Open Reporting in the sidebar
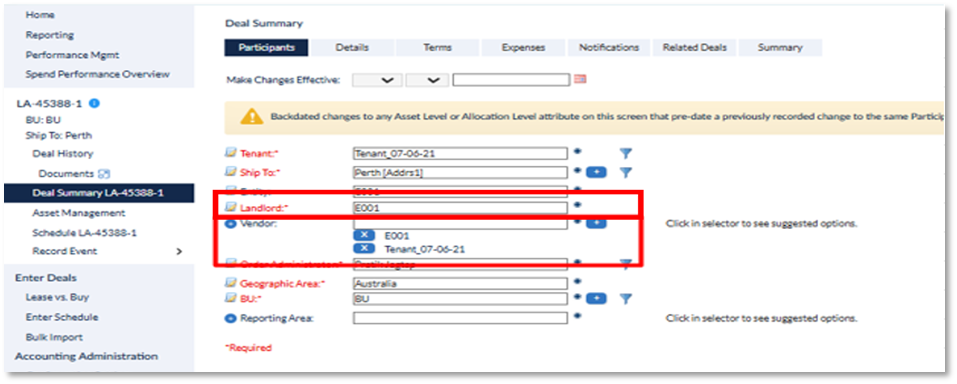The width and height of the screenshot is (957, 384). click(49, 35)
